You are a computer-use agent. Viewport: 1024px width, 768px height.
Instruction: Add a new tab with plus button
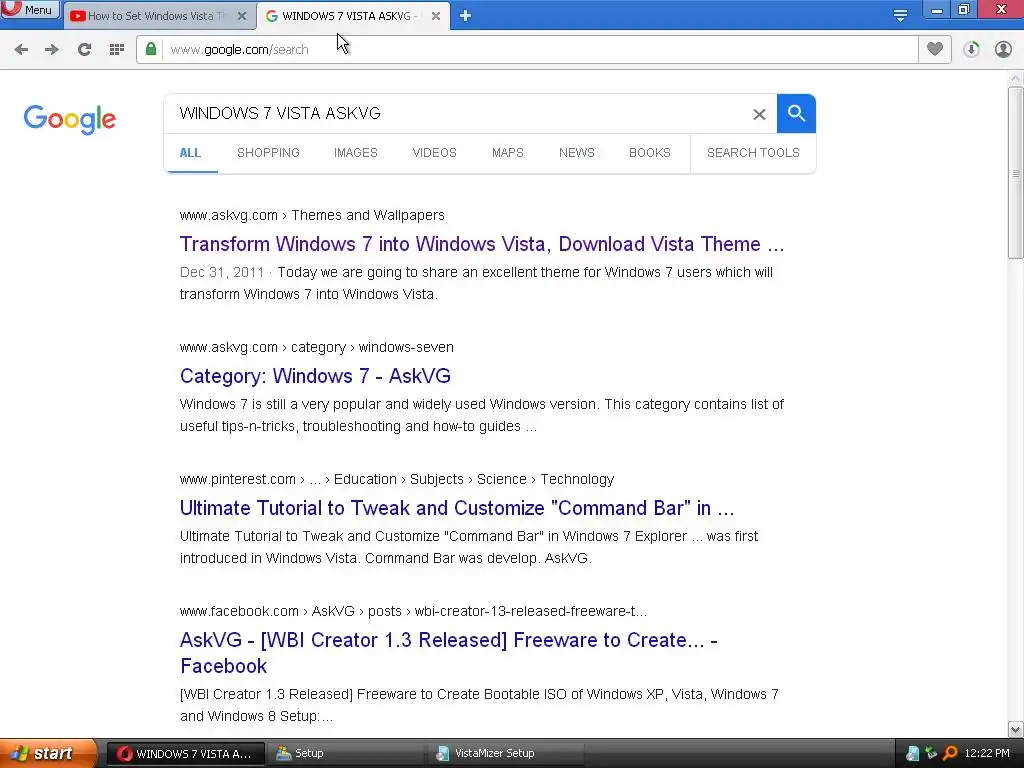[465, 16]
